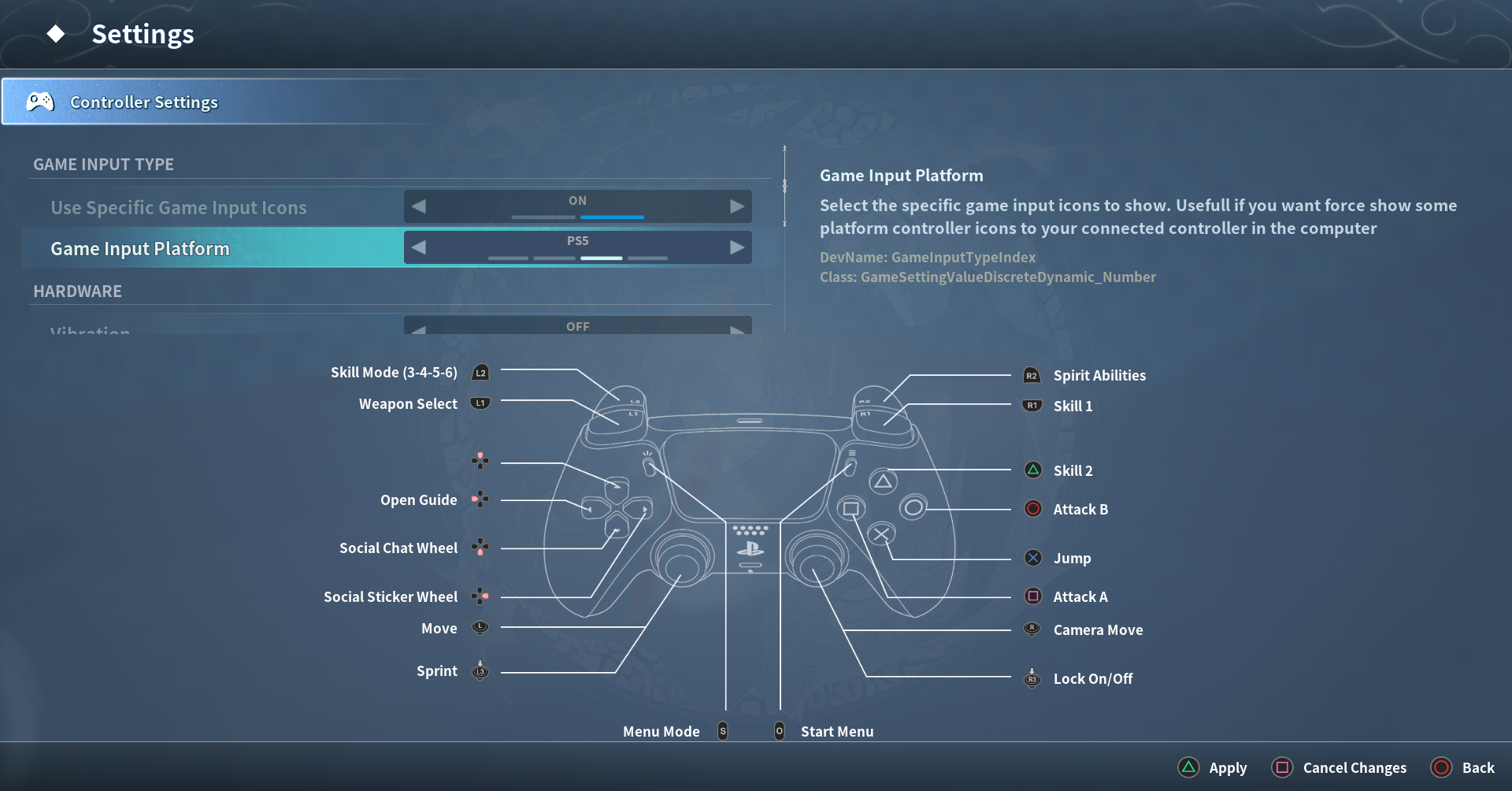Click the L2 Skill Mode button icon
Screen dimensions: 1512x791
click(480, 372)
